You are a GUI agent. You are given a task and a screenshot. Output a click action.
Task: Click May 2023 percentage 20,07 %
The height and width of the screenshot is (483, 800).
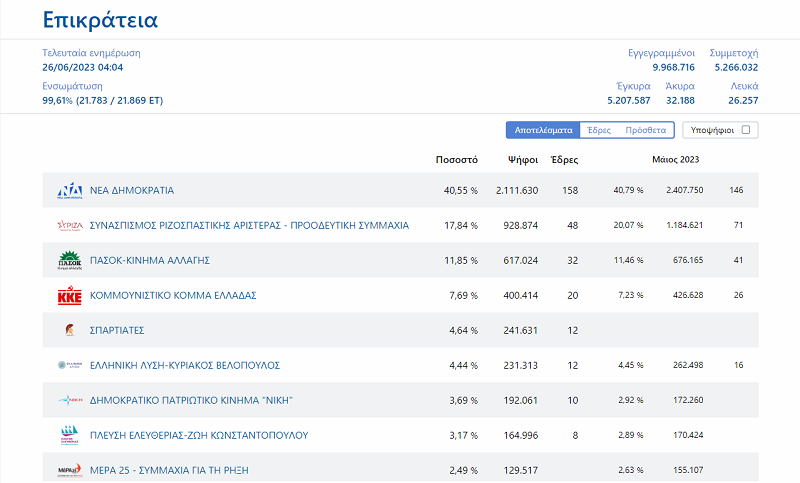(628, 225)
